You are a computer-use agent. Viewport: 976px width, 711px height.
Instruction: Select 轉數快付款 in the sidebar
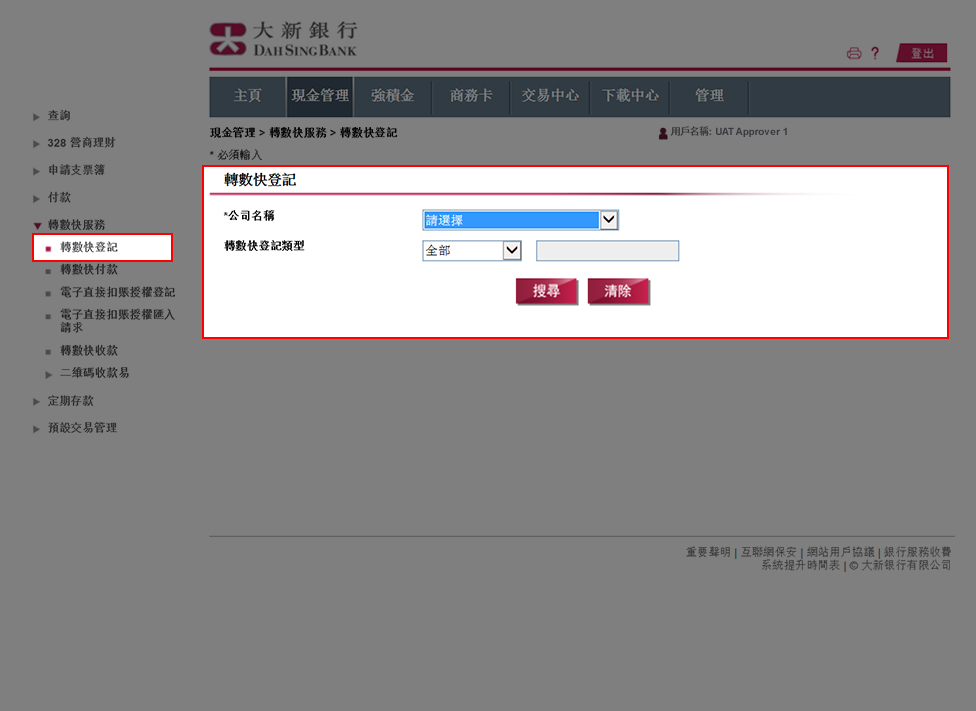(89, 269)
